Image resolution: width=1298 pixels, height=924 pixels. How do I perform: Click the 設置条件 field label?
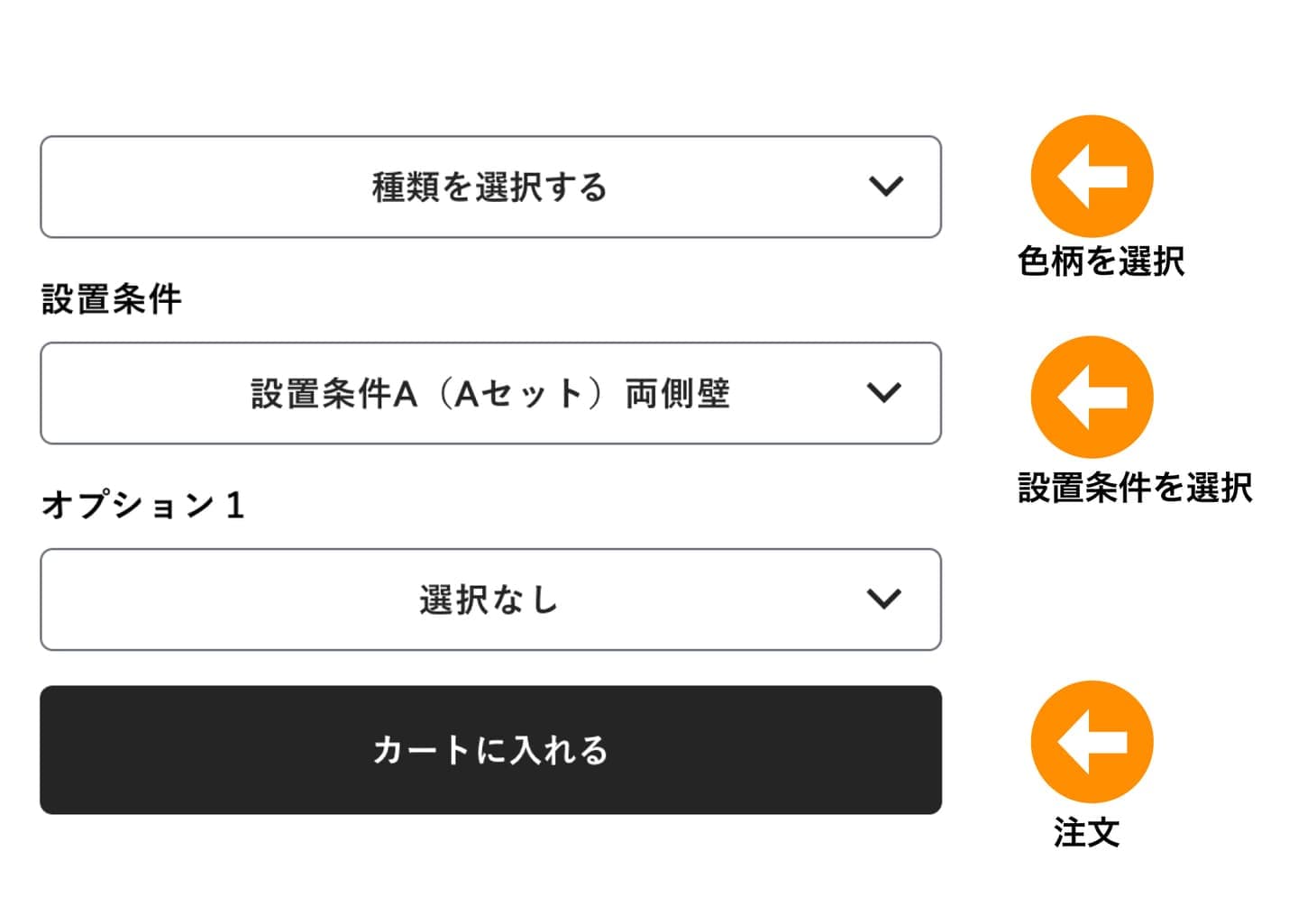[112, 299]
